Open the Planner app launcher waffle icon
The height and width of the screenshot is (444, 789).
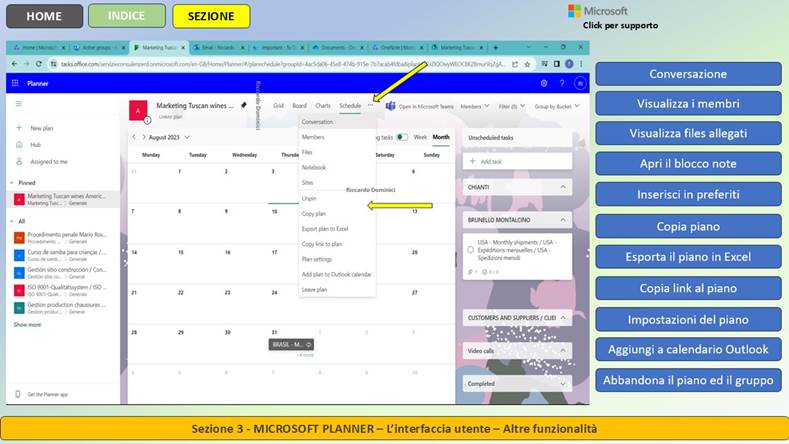pyautogui.click(x=15, y=83)
